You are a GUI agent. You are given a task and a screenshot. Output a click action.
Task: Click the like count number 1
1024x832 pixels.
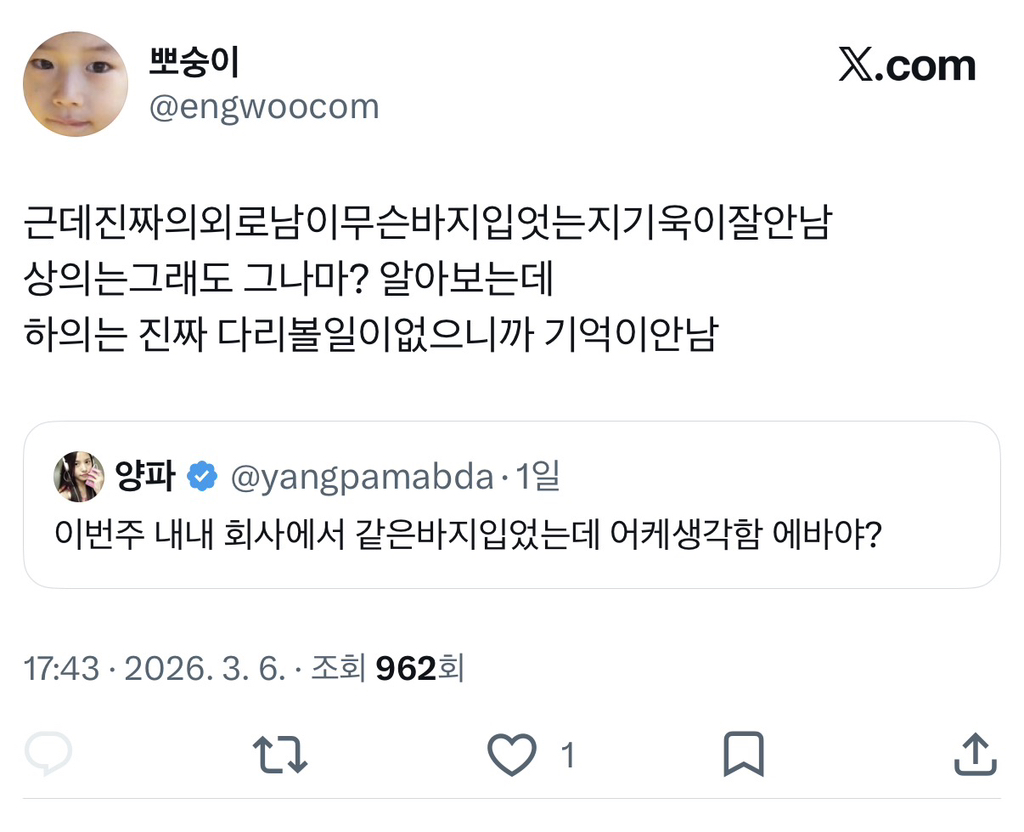(x=567, y=756)
